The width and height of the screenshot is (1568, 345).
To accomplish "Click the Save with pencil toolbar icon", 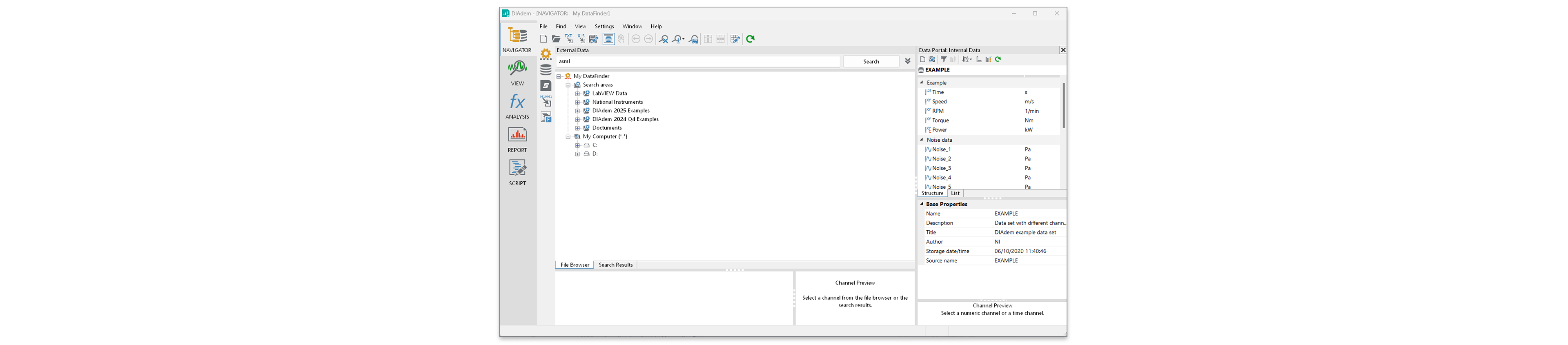I will pyautogui.click(x=593, y=39).
